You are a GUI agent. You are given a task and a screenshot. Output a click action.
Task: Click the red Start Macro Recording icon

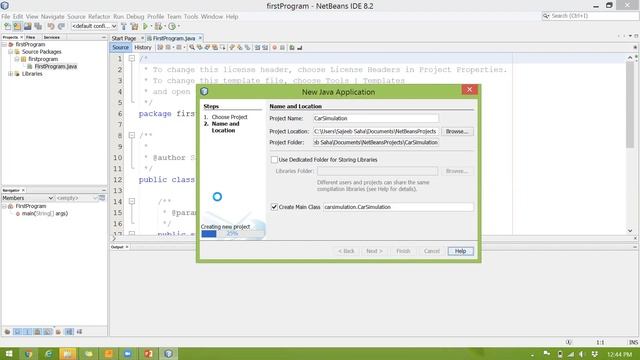(x=274, y=47)
